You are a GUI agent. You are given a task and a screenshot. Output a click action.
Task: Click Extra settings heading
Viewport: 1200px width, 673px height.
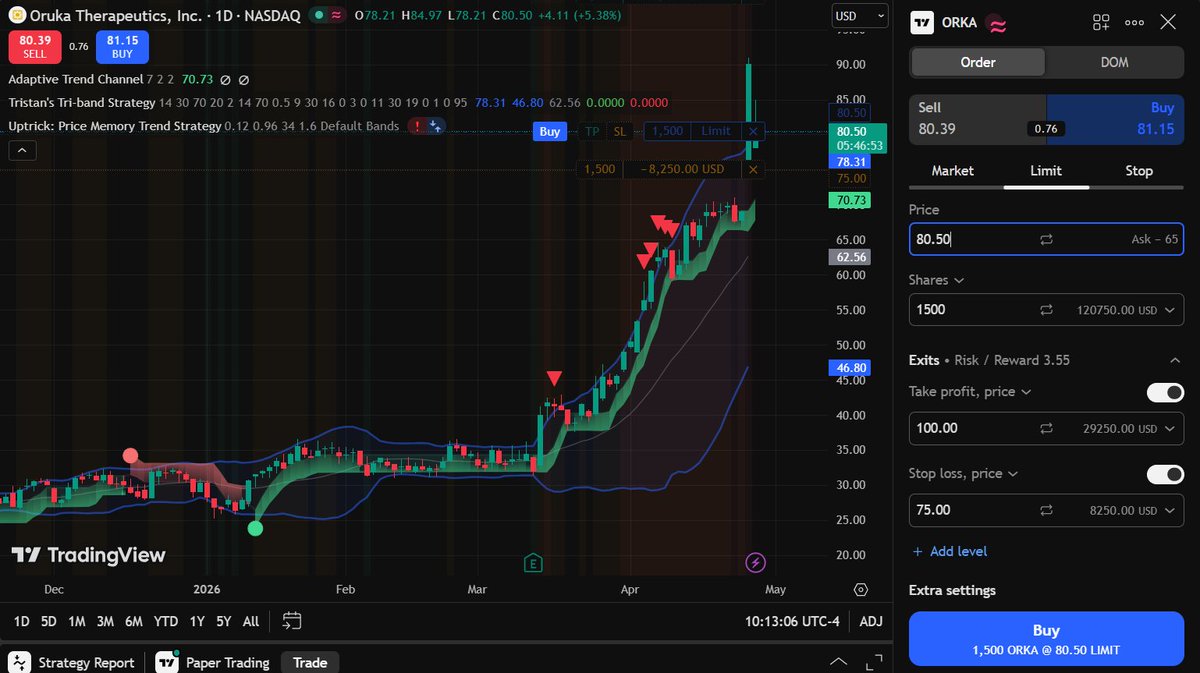[x=952, y=590]
